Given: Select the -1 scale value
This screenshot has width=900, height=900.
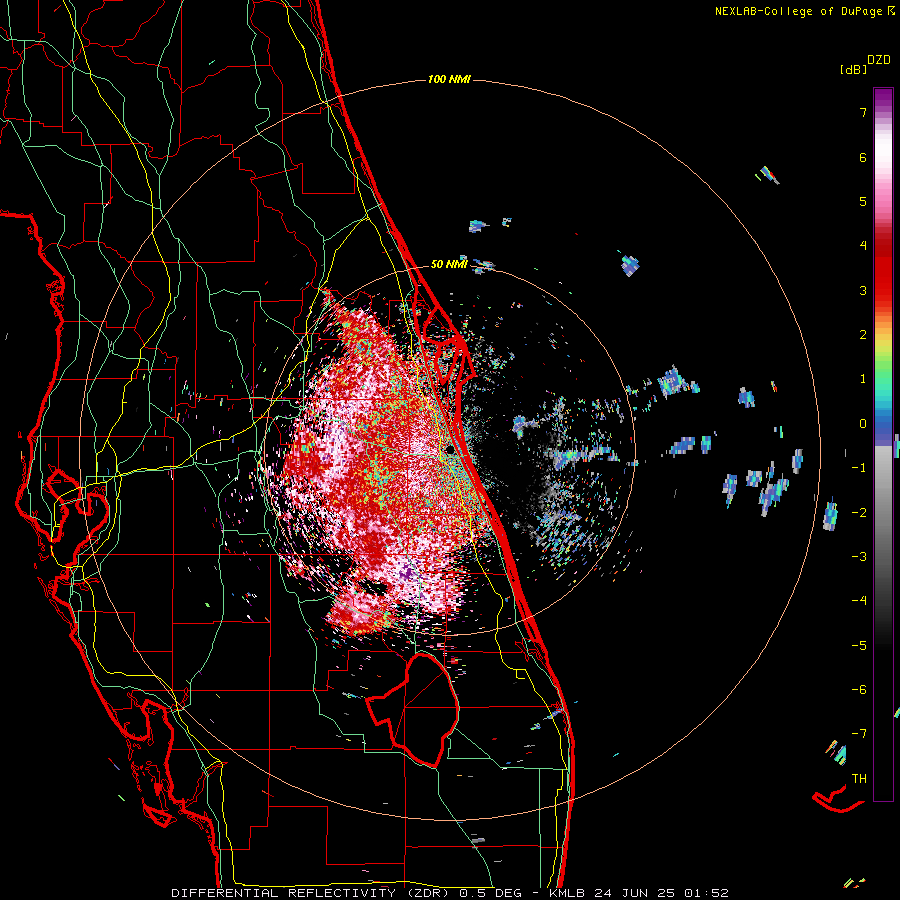Looking at the screenshot, I should point(859,468).
